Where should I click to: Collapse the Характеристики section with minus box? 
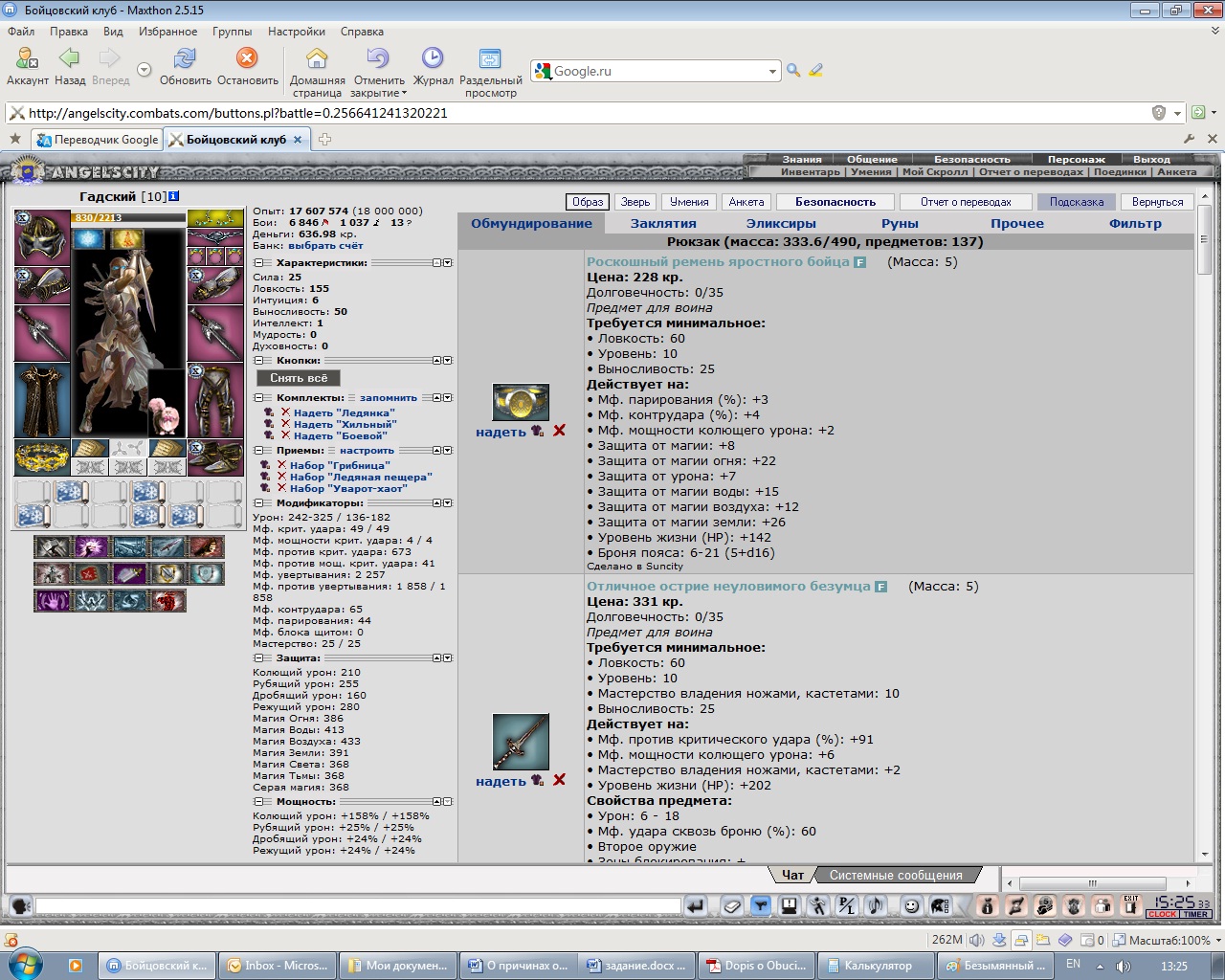(259, 263)
